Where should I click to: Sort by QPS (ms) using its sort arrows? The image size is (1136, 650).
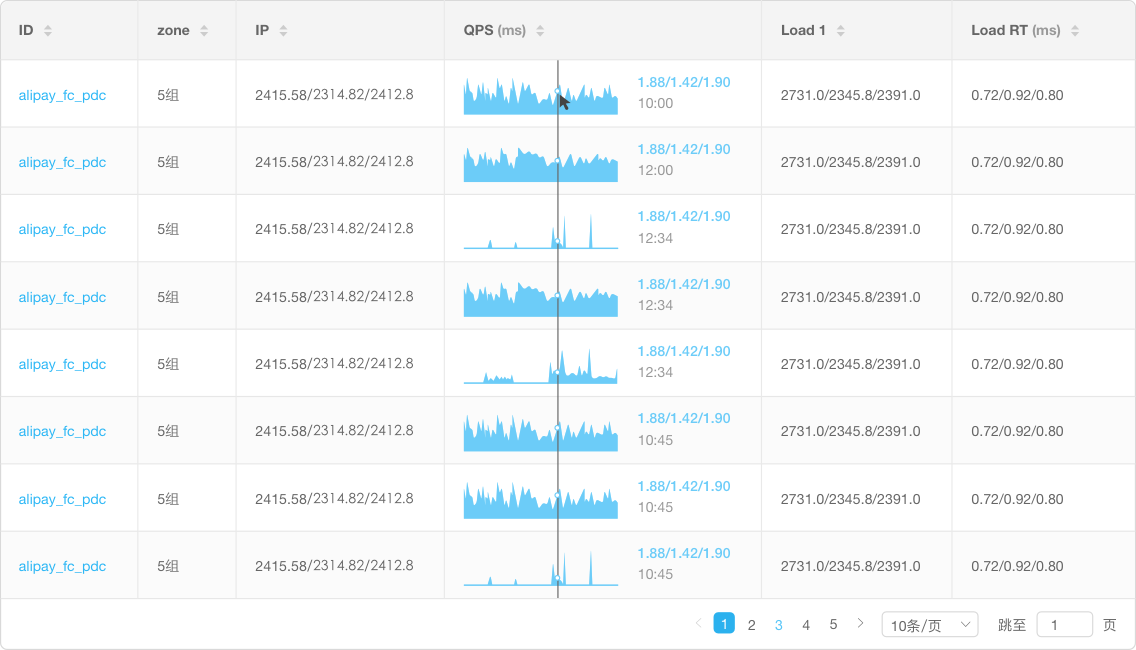point(540,30)
